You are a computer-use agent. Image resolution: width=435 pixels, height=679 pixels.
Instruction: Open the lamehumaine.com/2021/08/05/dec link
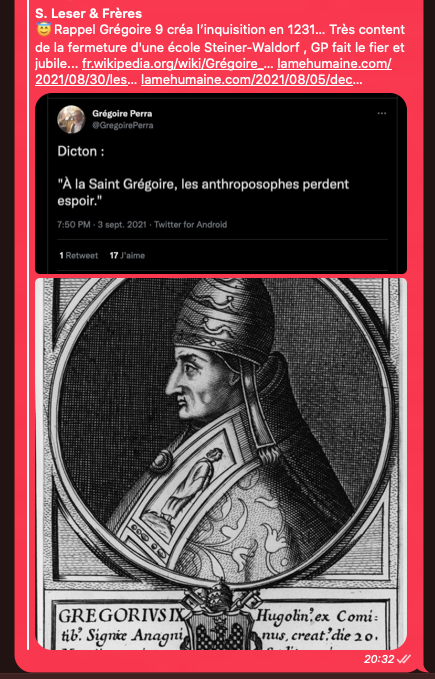[x=251, y=80]
